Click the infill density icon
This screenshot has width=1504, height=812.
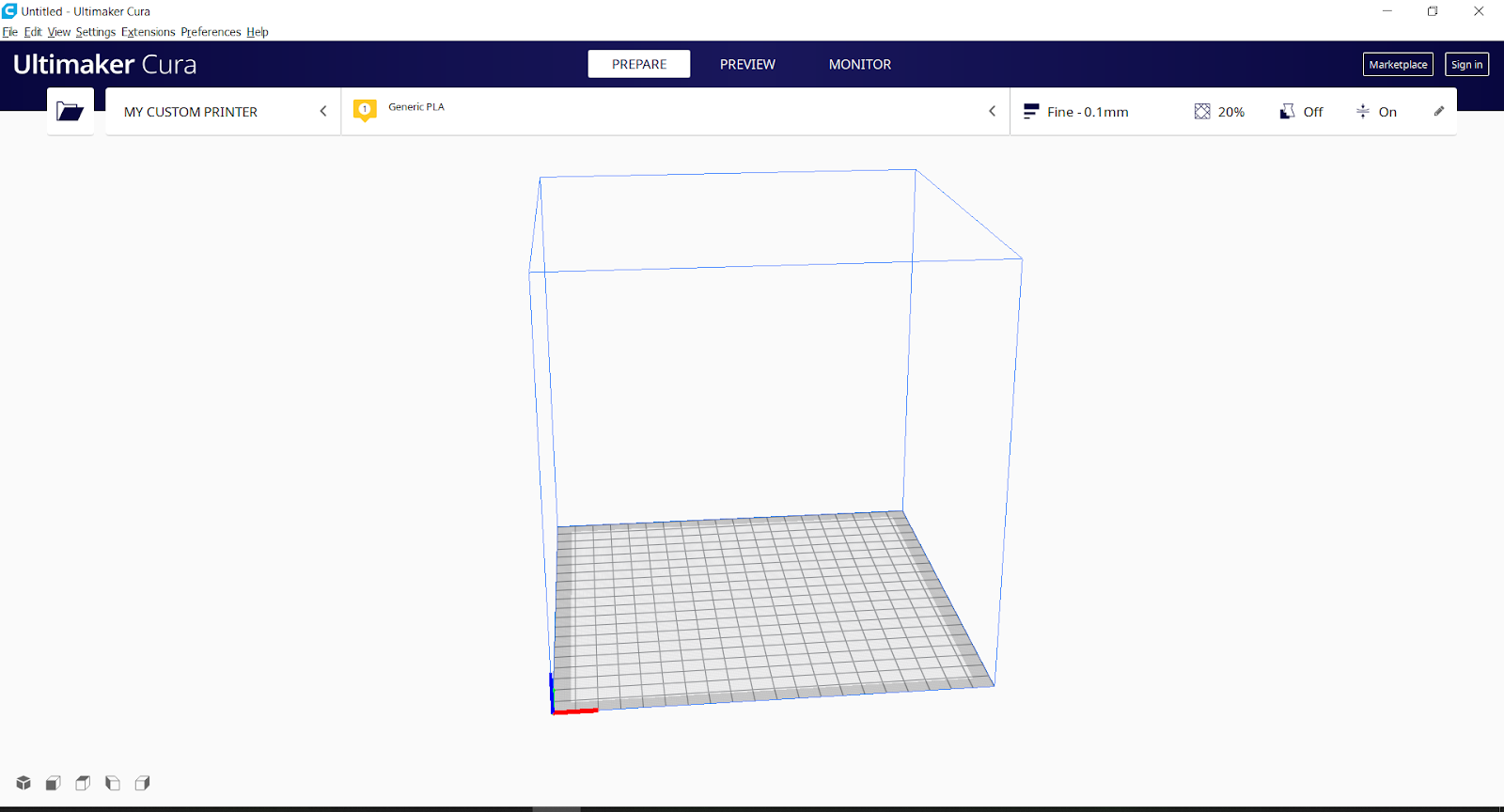(1202, 112)
